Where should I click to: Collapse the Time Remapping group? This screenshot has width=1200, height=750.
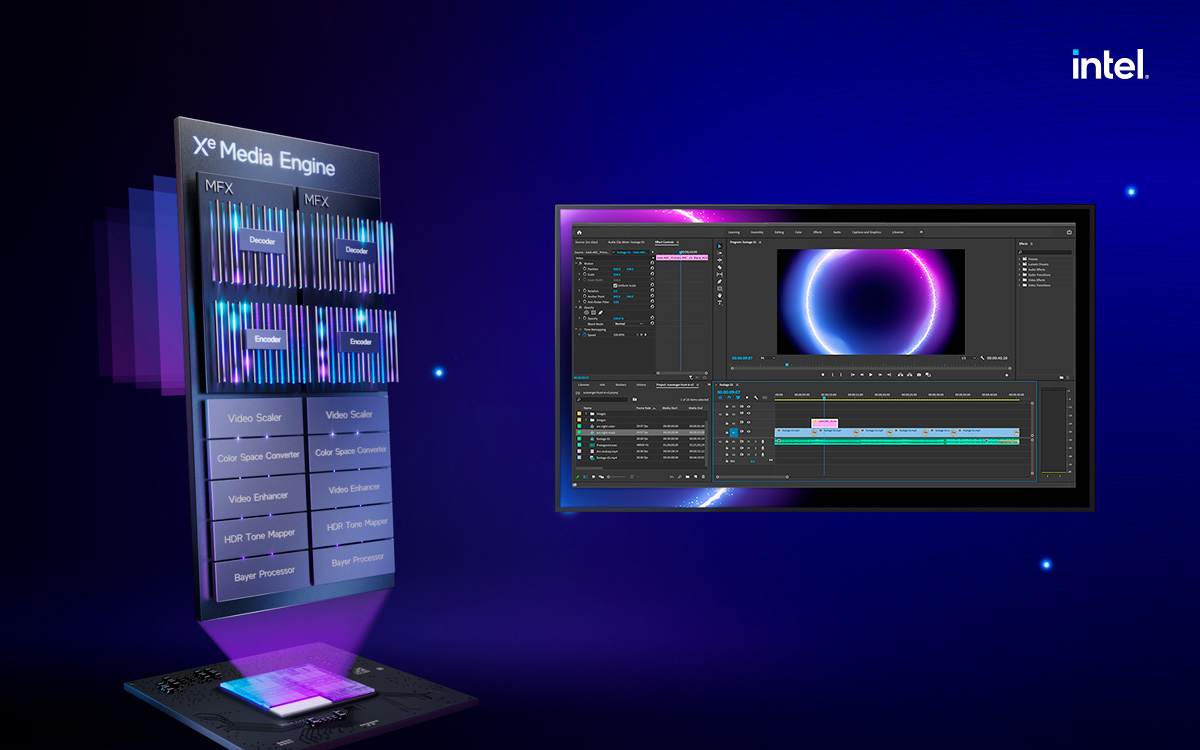pos(576,329)
